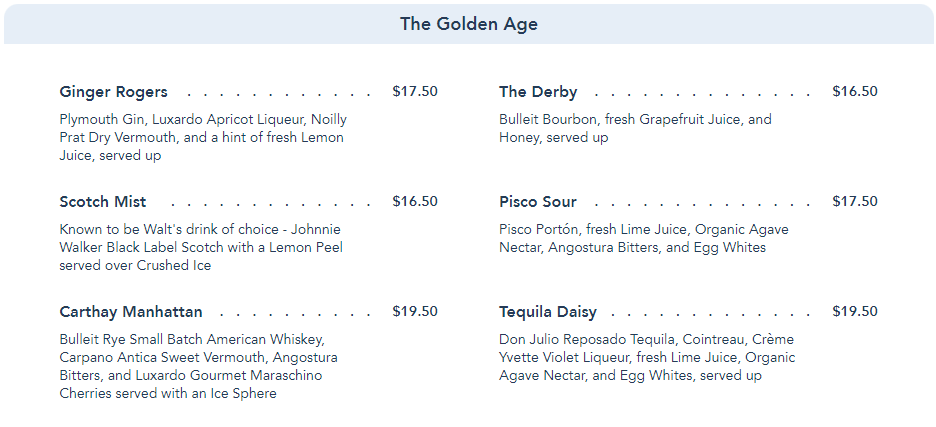
Task: Select the Pisco Sour drink title
Action: [x=538, y=202]
